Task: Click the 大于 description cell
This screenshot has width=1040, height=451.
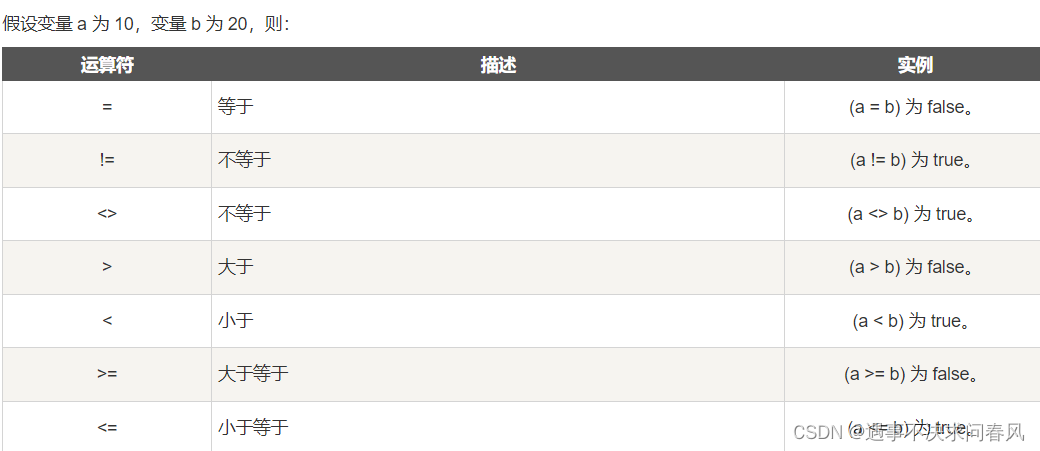Action: 498,267
